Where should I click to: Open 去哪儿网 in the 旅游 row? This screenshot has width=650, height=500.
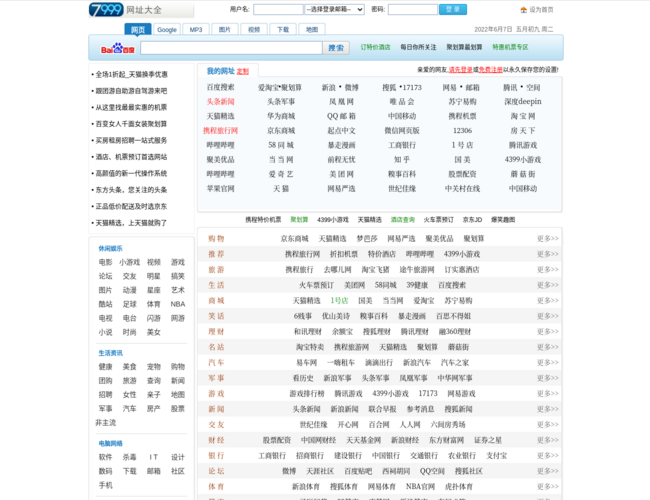pyautogui.click(x=337, y=269)
